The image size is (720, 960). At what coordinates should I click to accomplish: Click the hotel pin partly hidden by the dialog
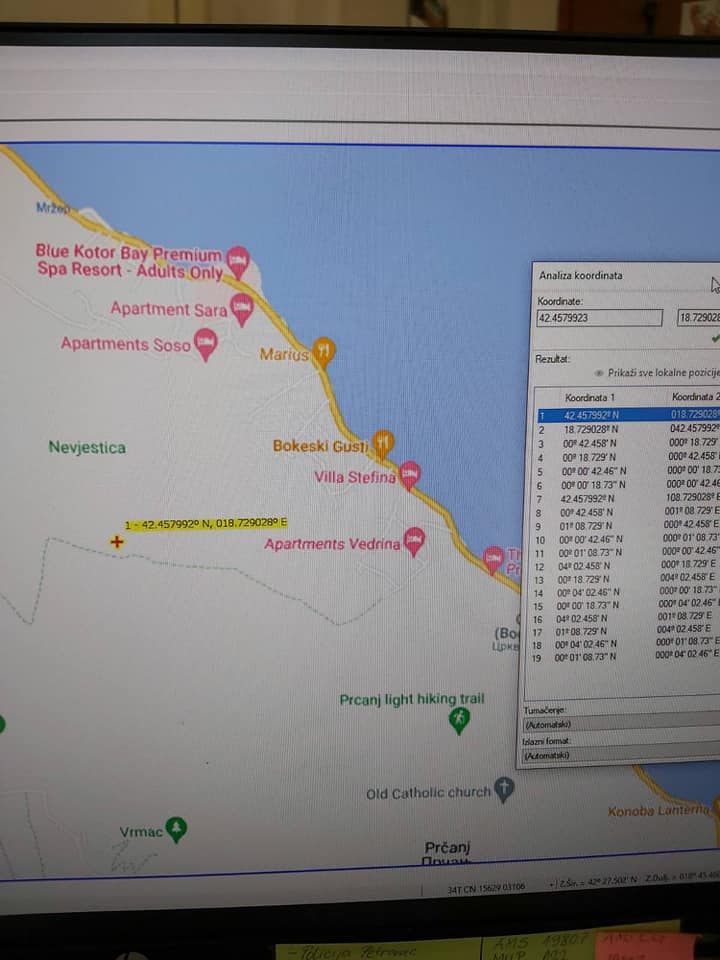pyautogui.click(x=493, y=559)
